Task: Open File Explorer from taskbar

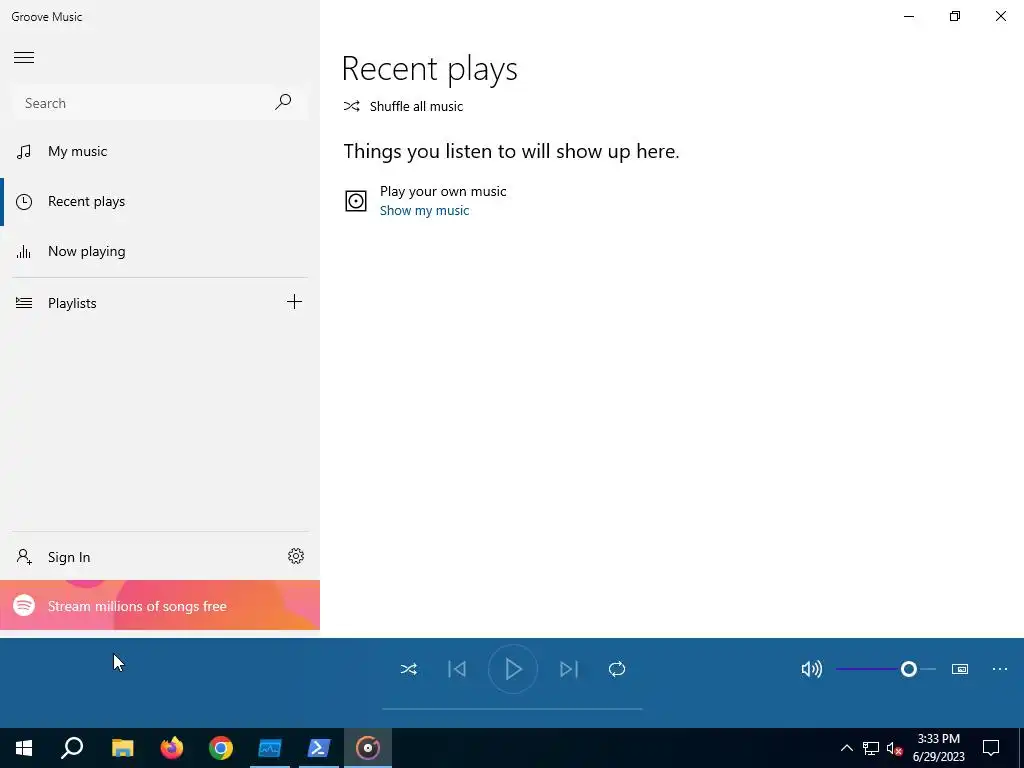Action: coord(122,748)
